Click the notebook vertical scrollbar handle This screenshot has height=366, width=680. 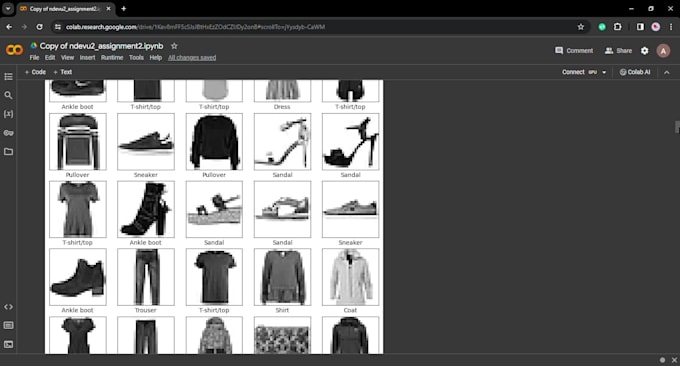(x=677, y=127)
